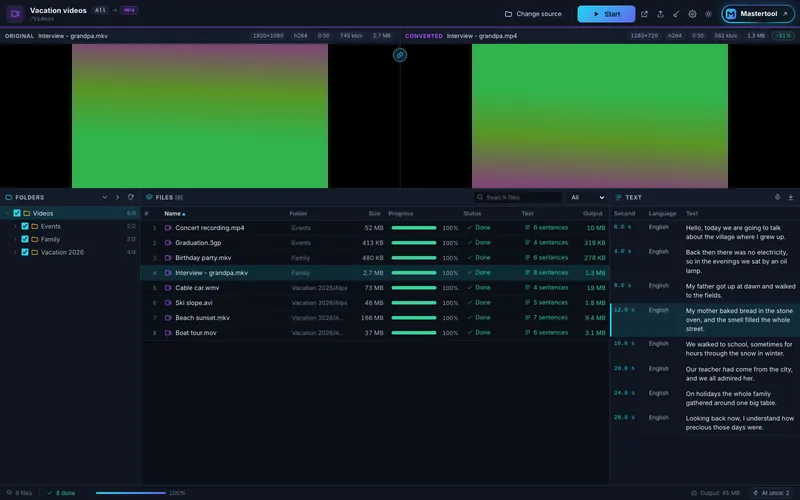This screenshot has width=800, height=500.
Task: Uncheck the Events folder checkbox
Action: tap(24, 226)
